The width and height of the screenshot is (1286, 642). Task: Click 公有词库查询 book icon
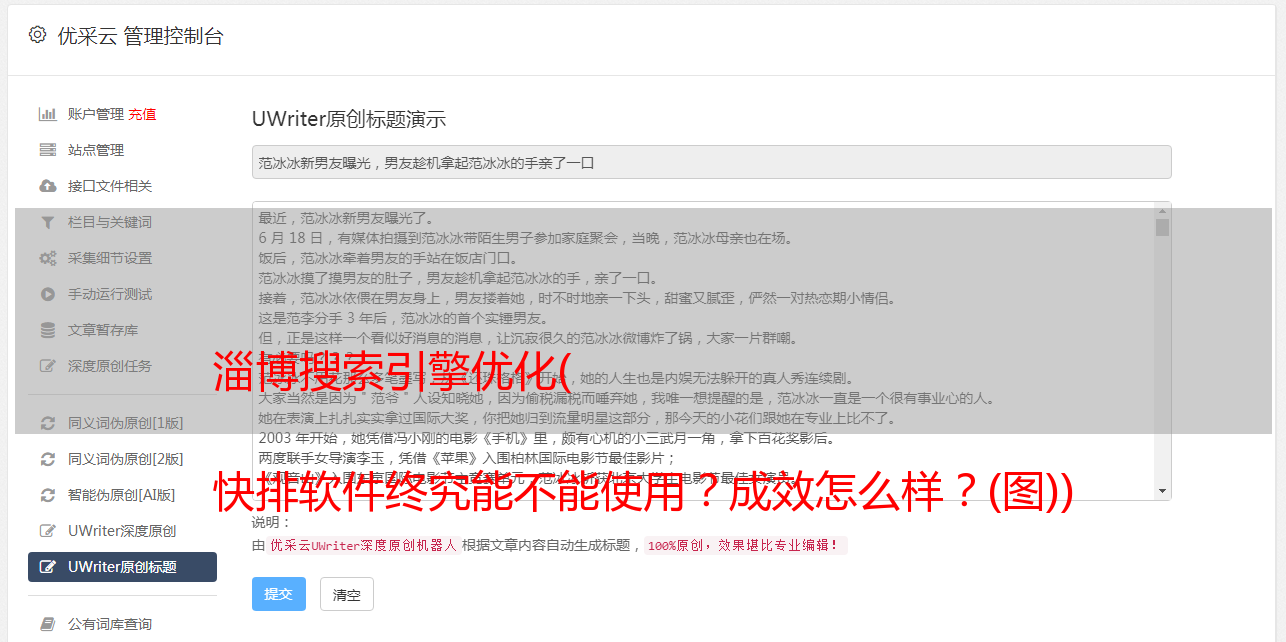point(47,624)
